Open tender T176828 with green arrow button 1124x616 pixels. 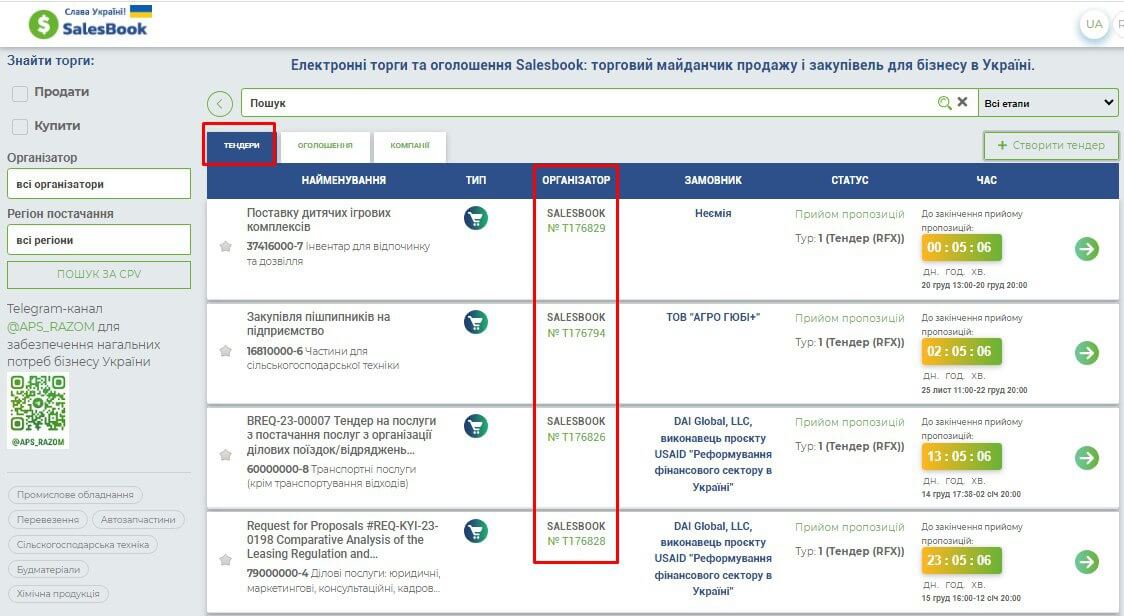tap(1087, 561)
